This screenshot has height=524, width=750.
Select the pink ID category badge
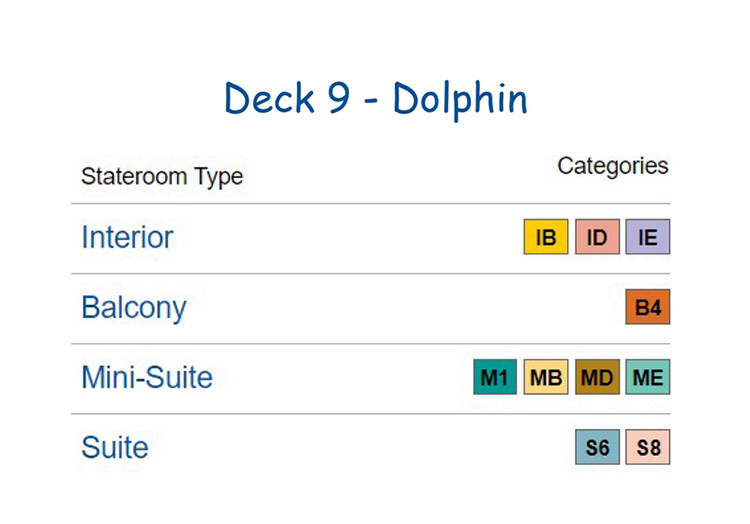pyautogui.click(x=597, y=237)
